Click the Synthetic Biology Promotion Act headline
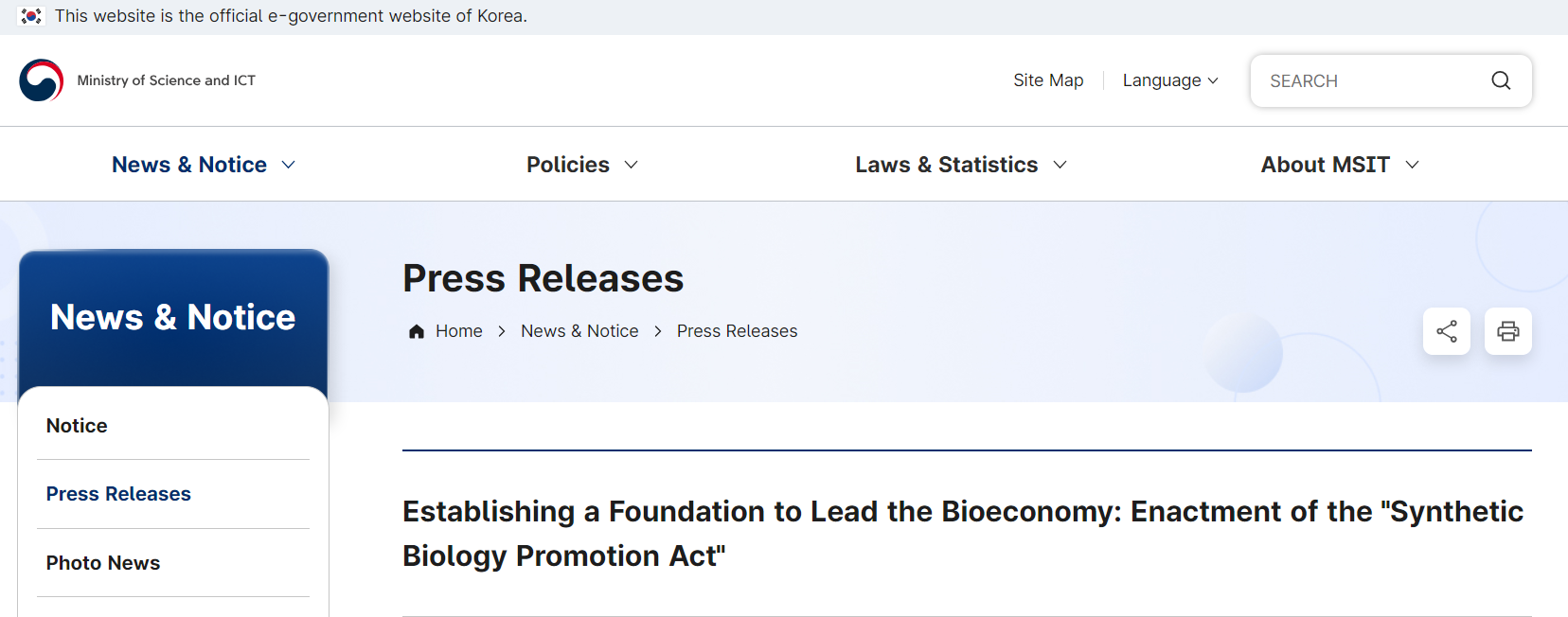 click(962, 533)
